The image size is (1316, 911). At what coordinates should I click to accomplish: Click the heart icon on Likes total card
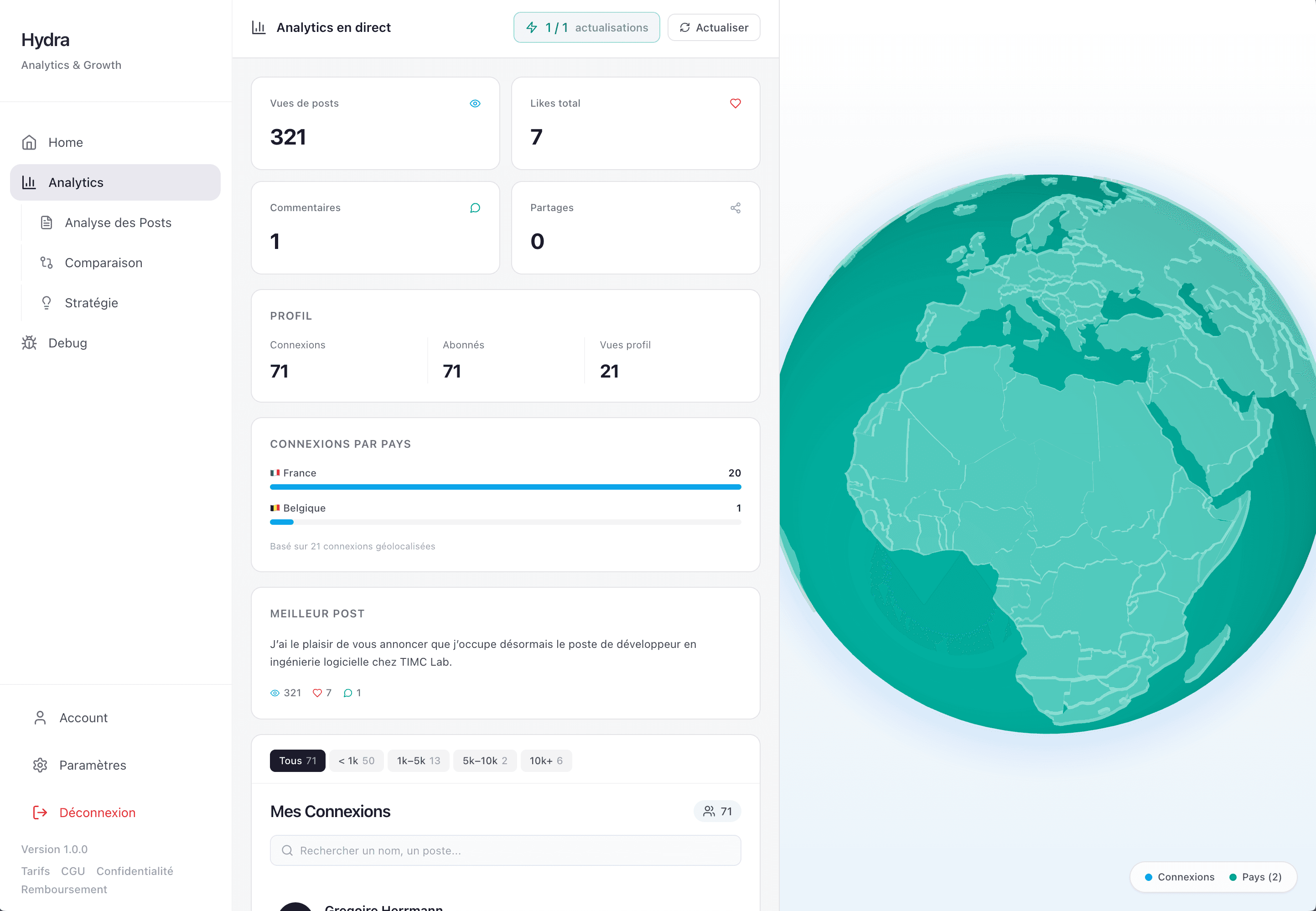tap(735, 104)
